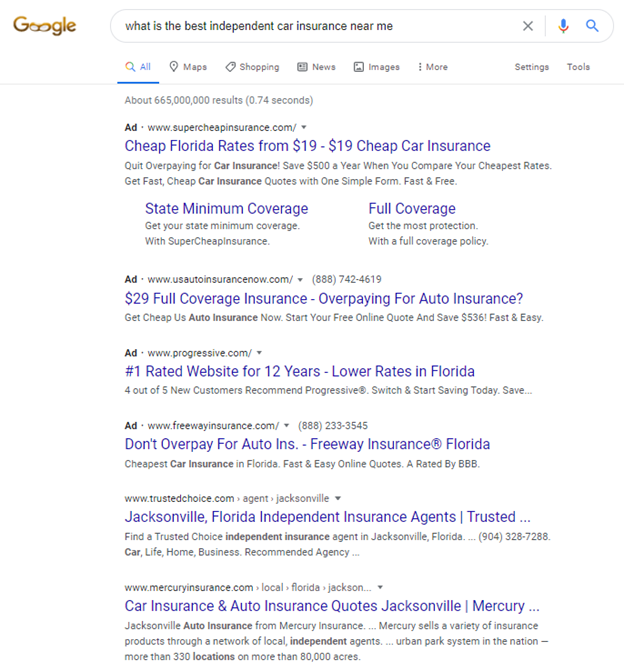Image resolution: width=624 pixels, height=671 pixels.
Task: Clear the search box with X icon
Action: (x=528, y=26)
